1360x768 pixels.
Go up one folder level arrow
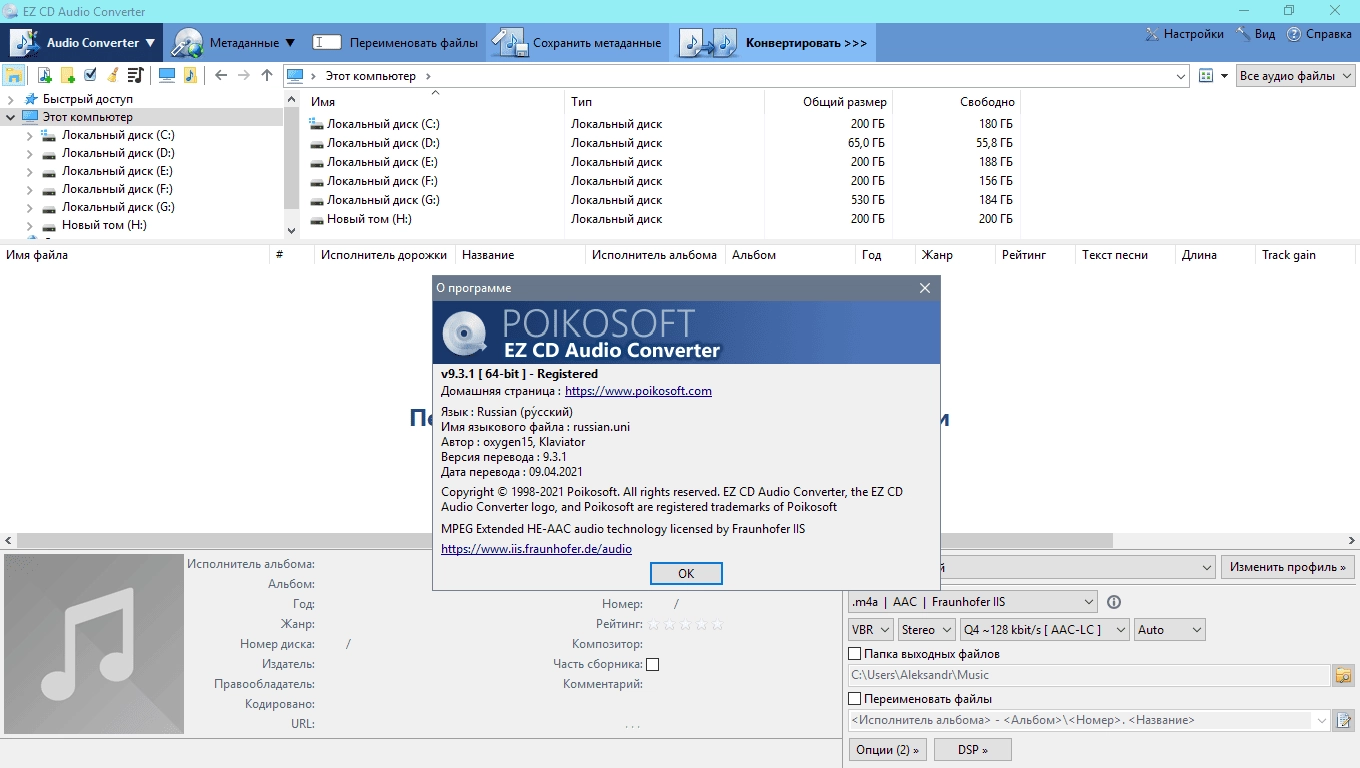pos(266,75)
